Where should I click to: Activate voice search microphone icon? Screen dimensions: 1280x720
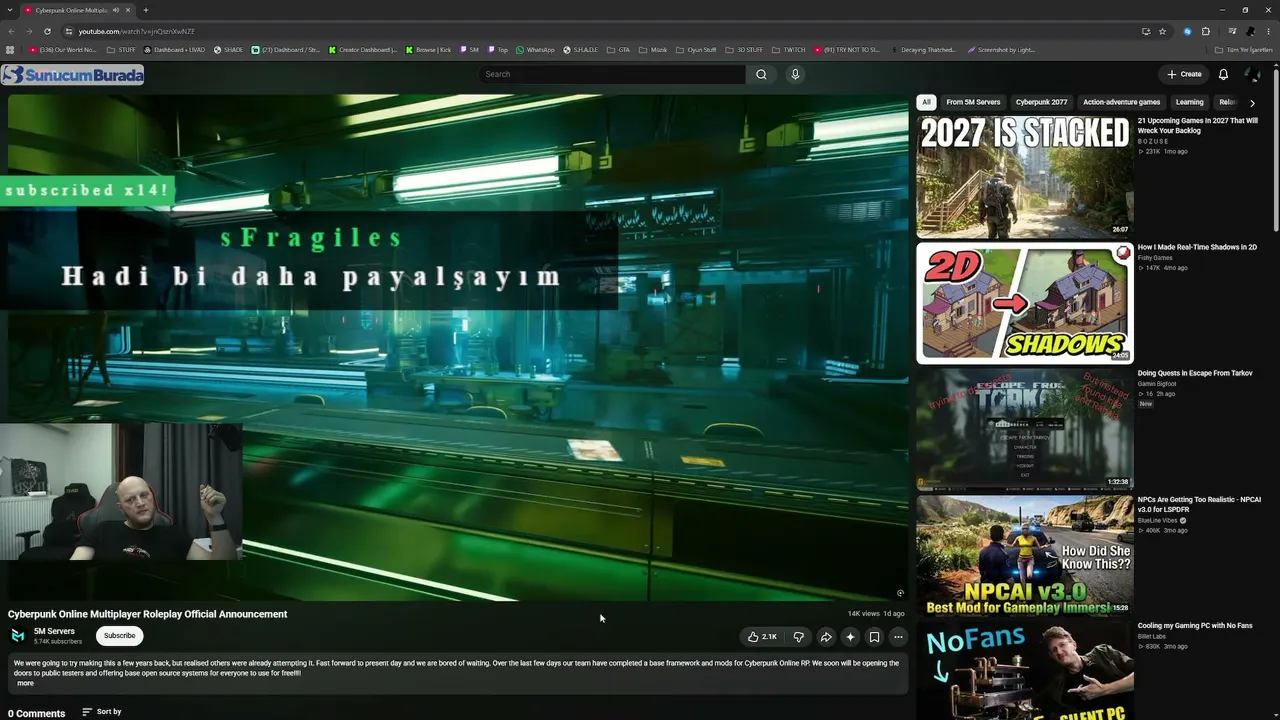(x=795, y=74)
